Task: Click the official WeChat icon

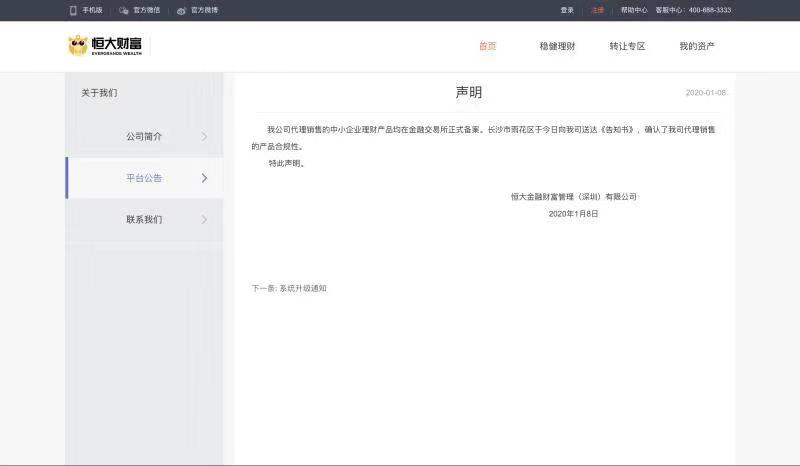Action: 123,10
